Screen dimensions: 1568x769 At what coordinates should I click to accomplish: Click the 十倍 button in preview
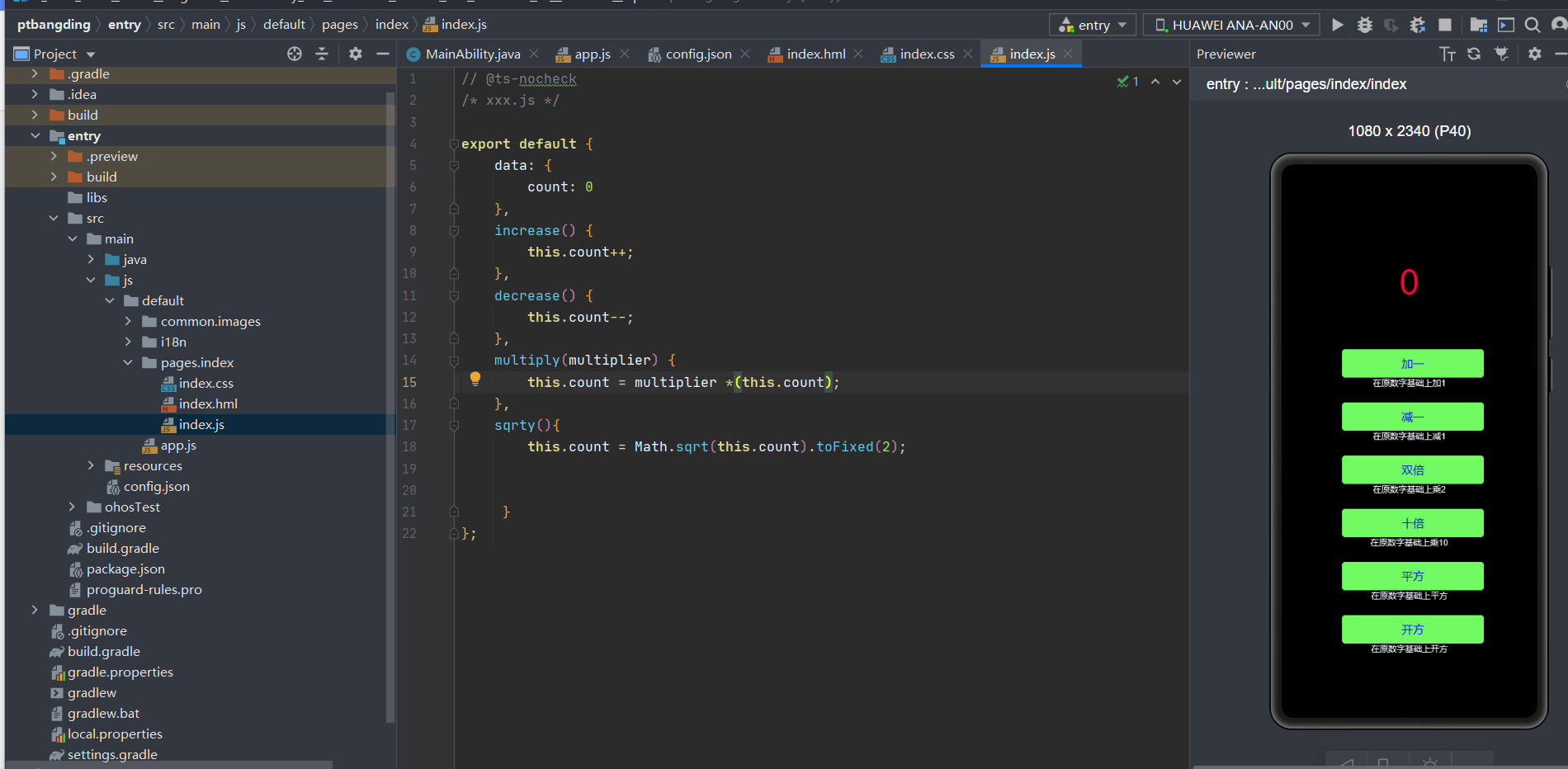click(x=1412, y=523)
